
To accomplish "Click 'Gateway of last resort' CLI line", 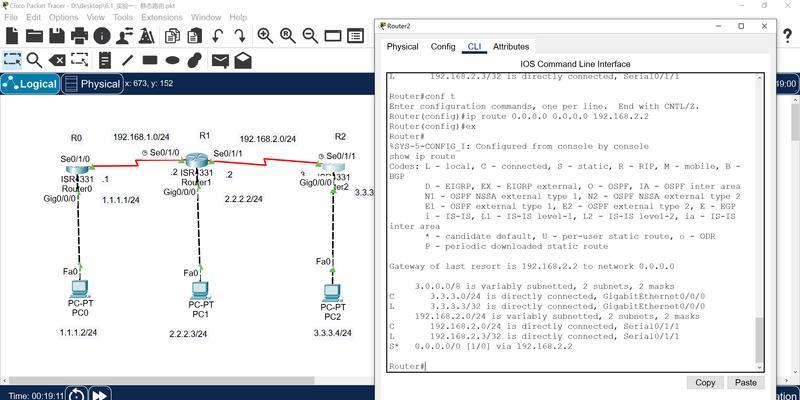I will pos(532,266).
